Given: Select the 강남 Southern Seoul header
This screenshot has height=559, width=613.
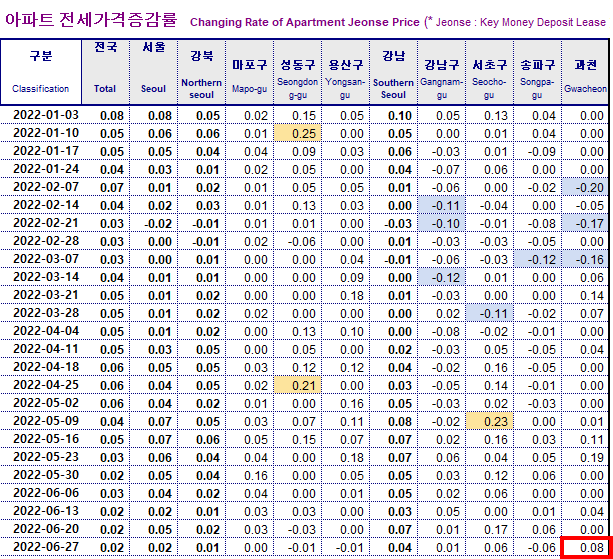Looking at the screenshot, I should (393, 72).
